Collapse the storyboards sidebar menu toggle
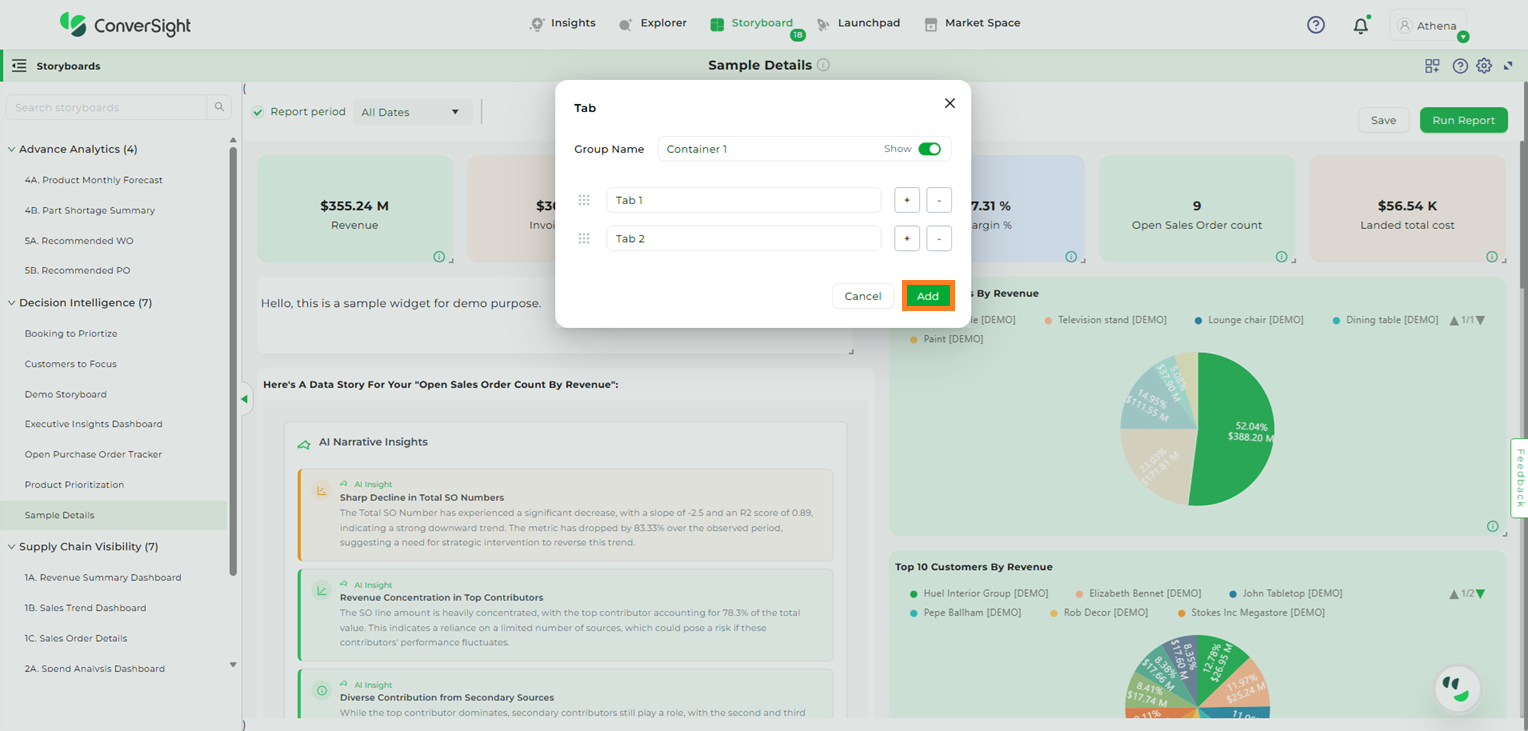1528x731 pixels. 19,66
